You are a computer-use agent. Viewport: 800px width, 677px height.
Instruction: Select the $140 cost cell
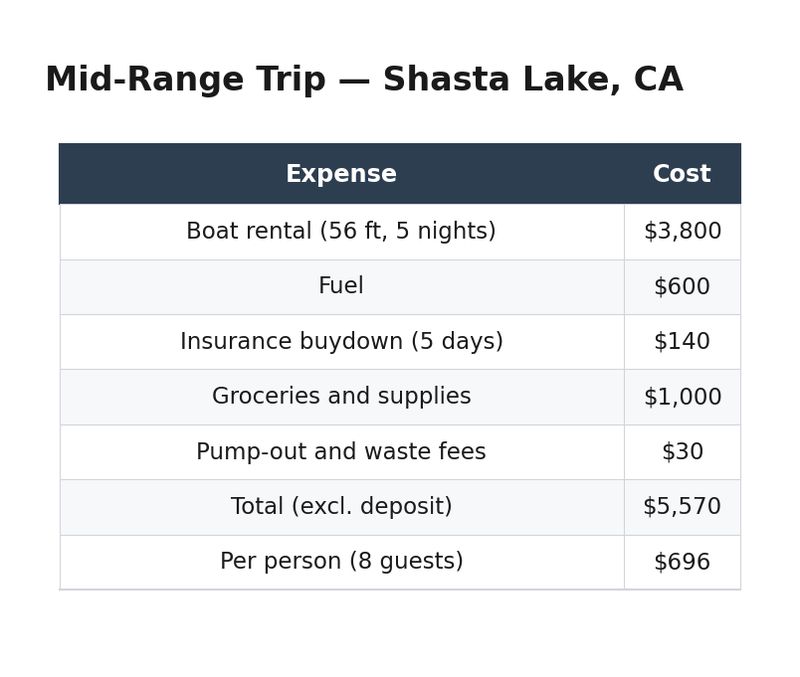point(682,342)
